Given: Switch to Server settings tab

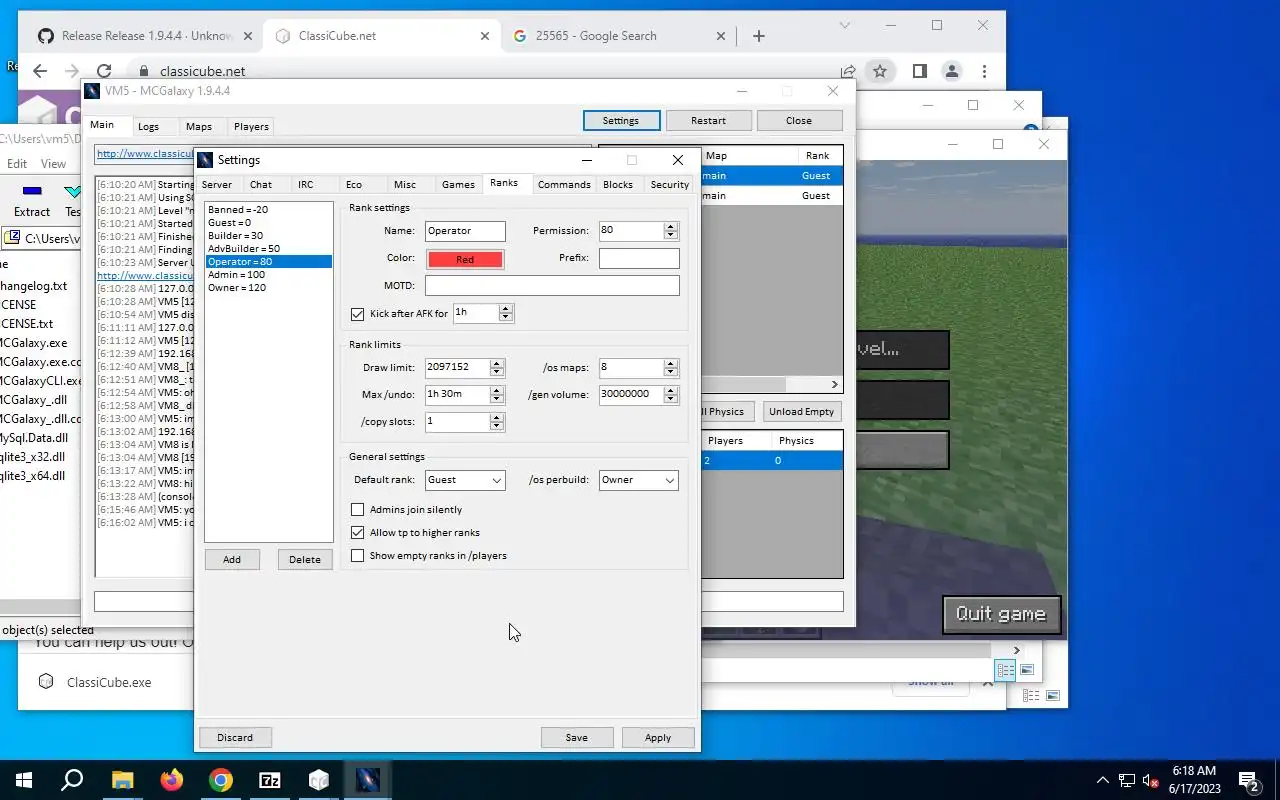Looking at the screenshot, I should point(217,185).
